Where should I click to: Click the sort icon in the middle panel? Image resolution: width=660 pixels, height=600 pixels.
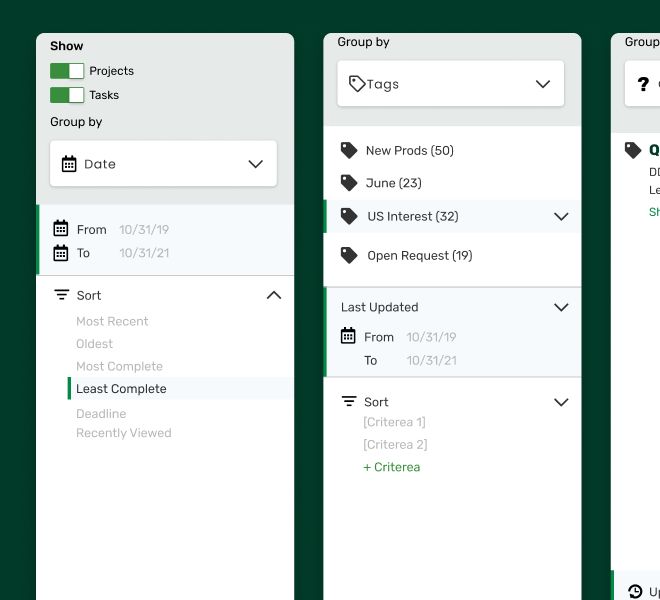pyautogui.click(x=349, y=402)
